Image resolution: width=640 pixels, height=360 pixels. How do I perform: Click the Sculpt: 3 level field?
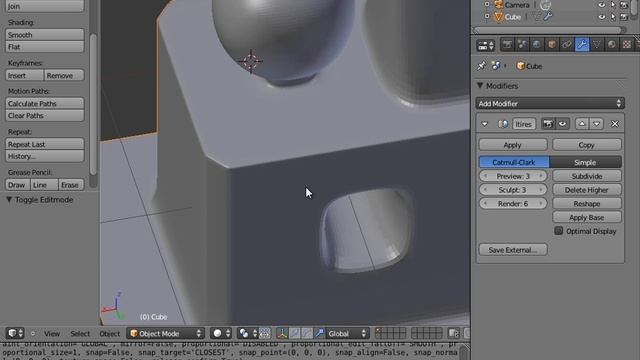click(513, 190)
